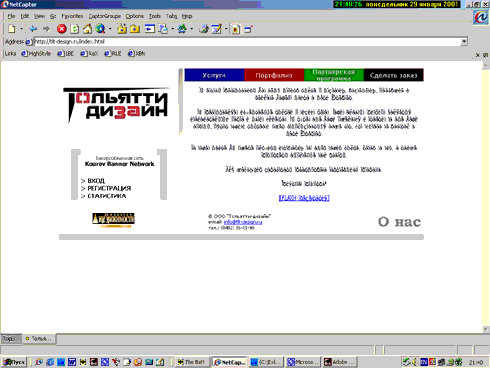
Task: Click the Forward arrow toolbar icon
Action: 46,29
